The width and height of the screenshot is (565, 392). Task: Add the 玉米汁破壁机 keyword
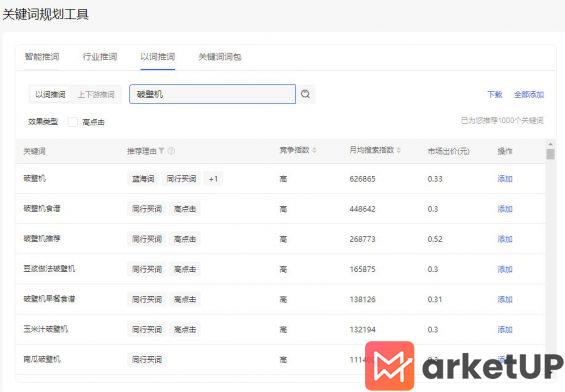click(505, 329)
